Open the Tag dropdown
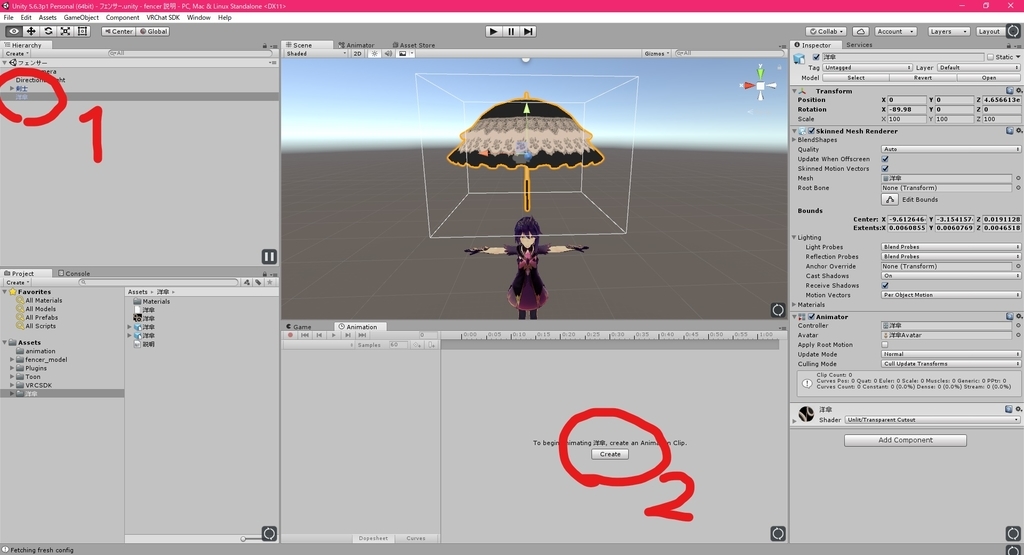Image resolution: width=1024 pixels, height=555 pixels. click(x=867, y=67)
